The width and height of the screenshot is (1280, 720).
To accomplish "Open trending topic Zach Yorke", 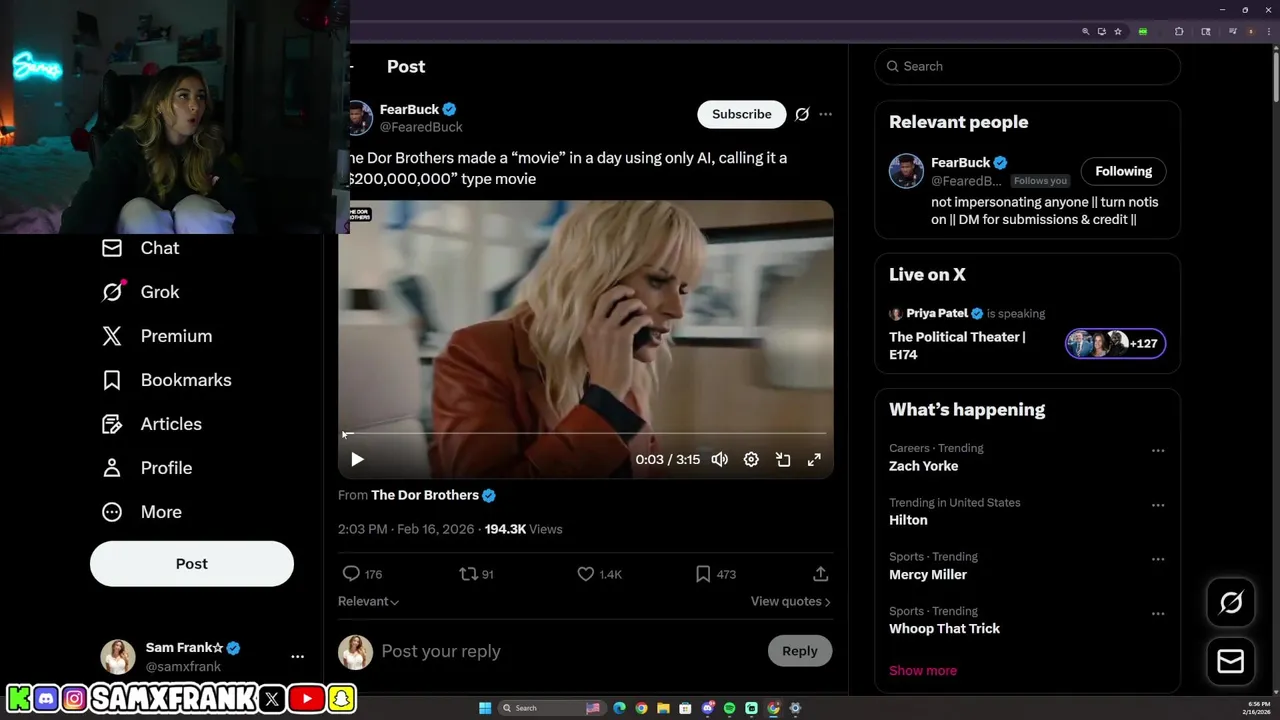I will tap(923, 466).
